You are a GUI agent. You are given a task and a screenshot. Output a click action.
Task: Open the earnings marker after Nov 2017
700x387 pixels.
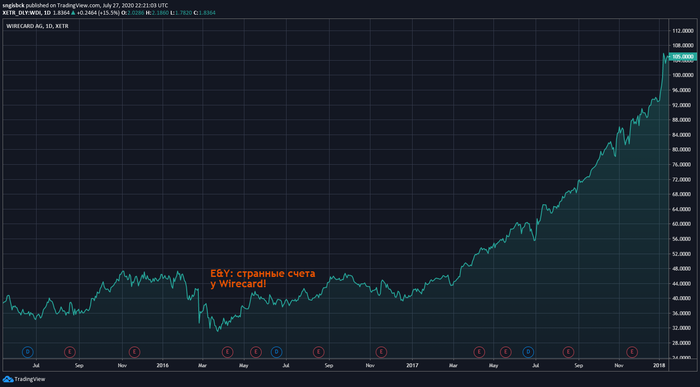632,352
